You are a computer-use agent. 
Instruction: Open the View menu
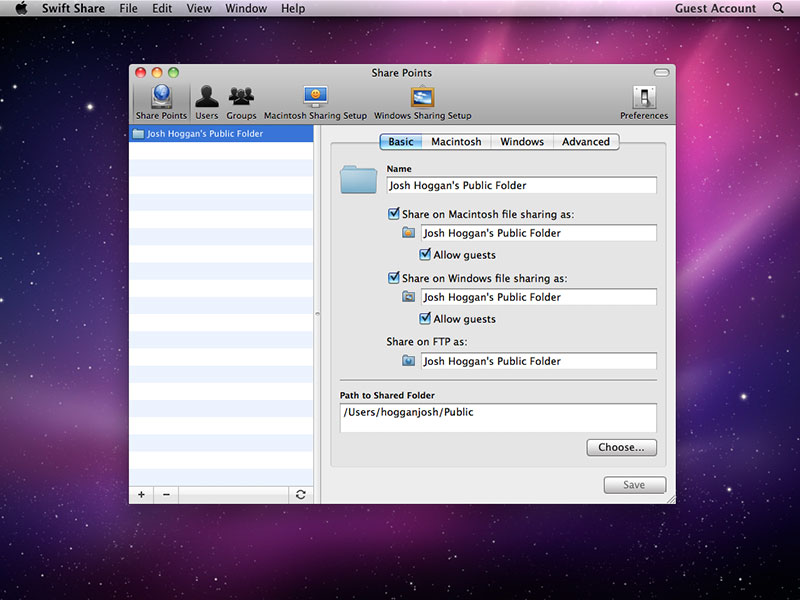click(x=198, y=8)
